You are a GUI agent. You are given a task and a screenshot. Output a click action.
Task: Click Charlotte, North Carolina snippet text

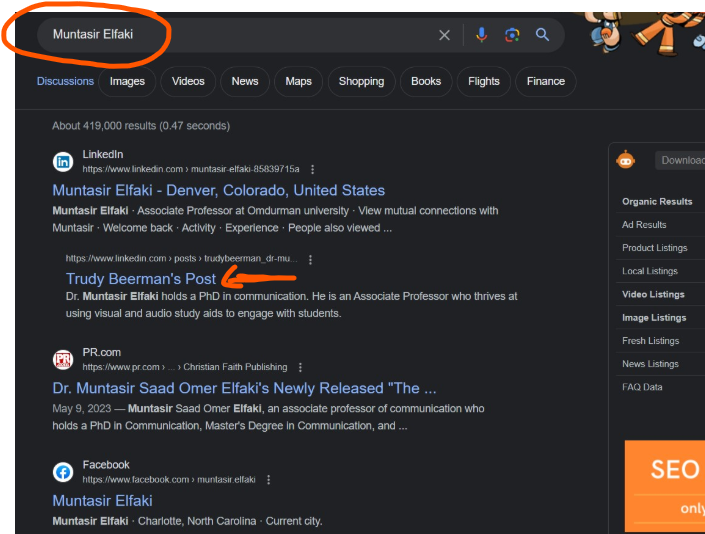tap(197, 521)
